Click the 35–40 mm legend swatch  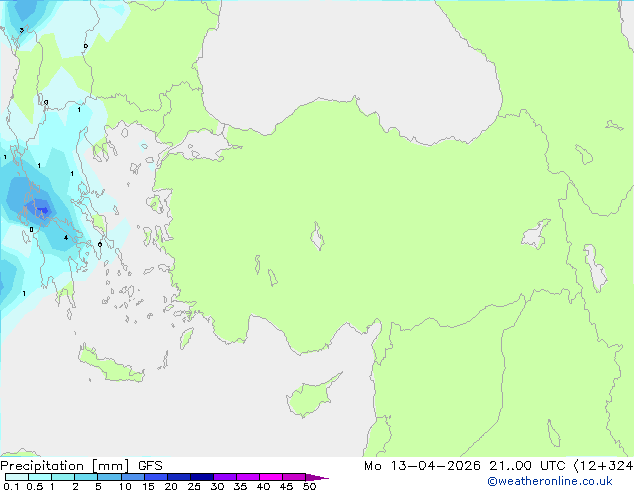pyautogui.click(x=248, y=477)
